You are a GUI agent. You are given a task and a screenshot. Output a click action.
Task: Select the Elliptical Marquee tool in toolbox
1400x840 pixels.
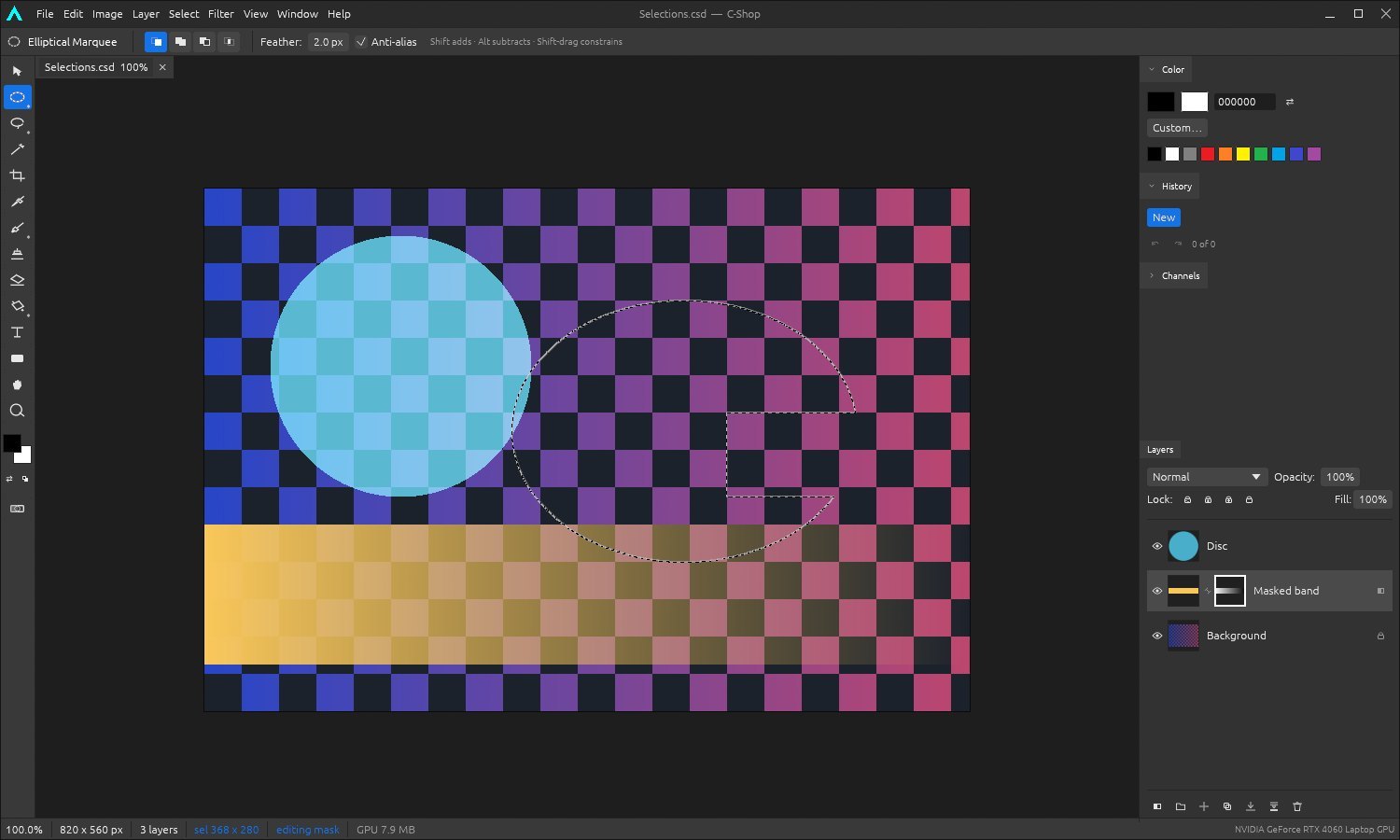(17, 97)
